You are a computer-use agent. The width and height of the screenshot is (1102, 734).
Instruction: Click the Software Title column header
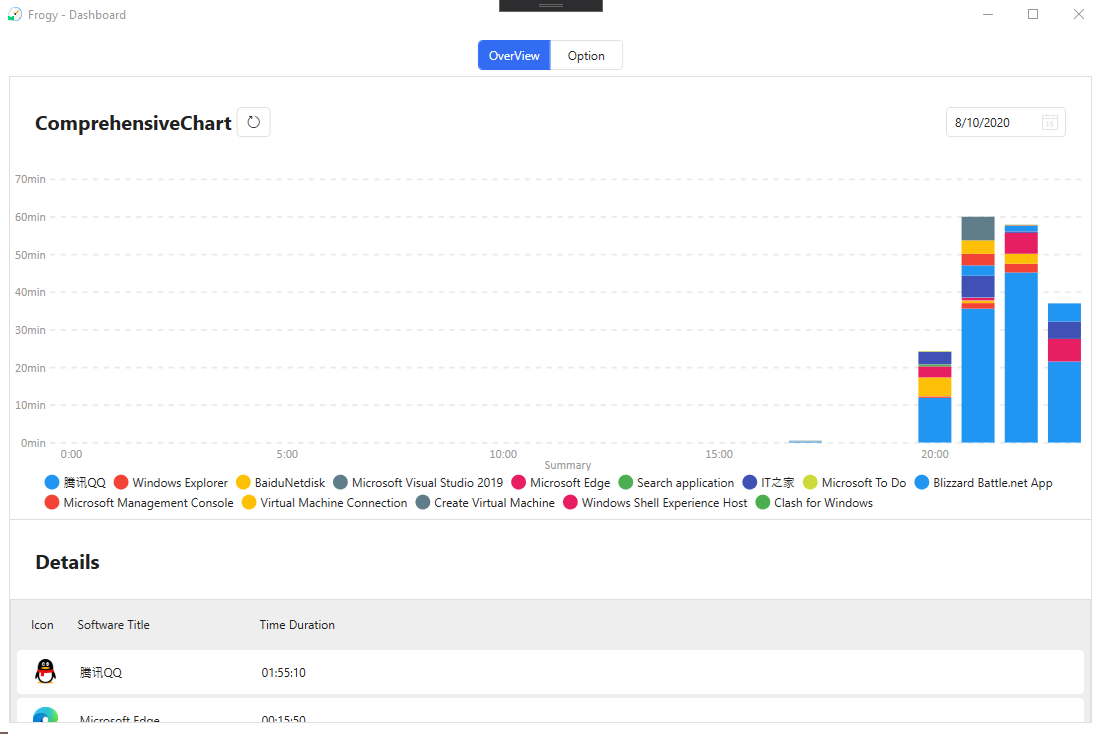[113, 625]
